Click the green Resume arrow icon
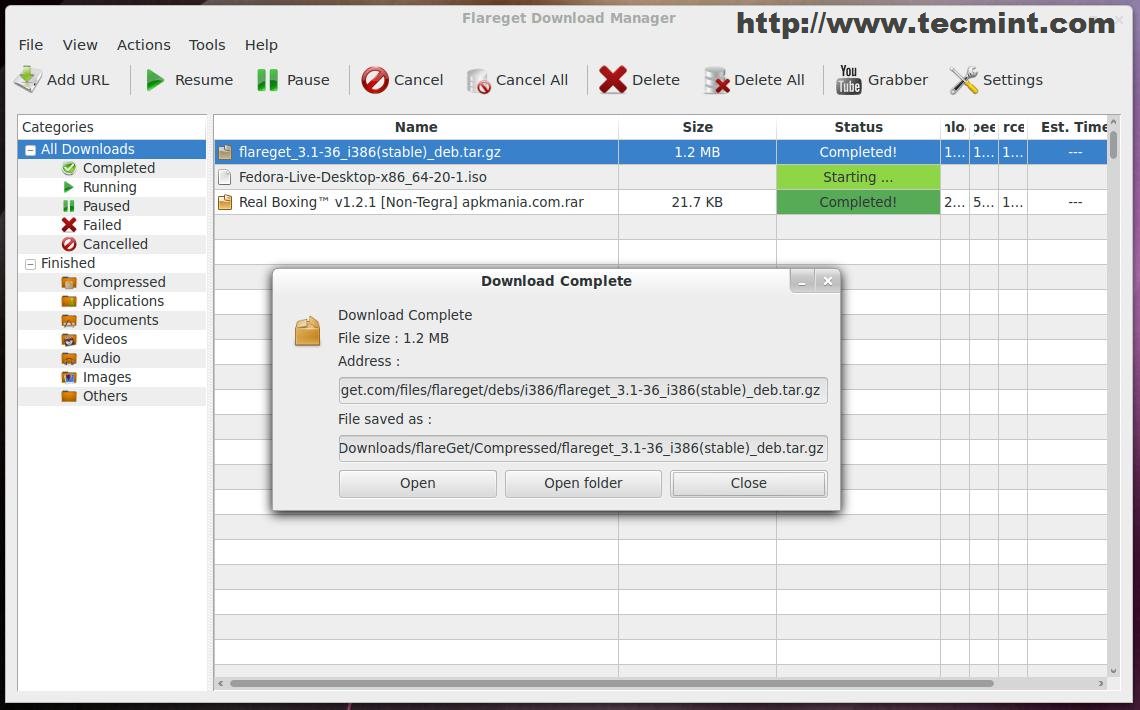 pos(154,80)
